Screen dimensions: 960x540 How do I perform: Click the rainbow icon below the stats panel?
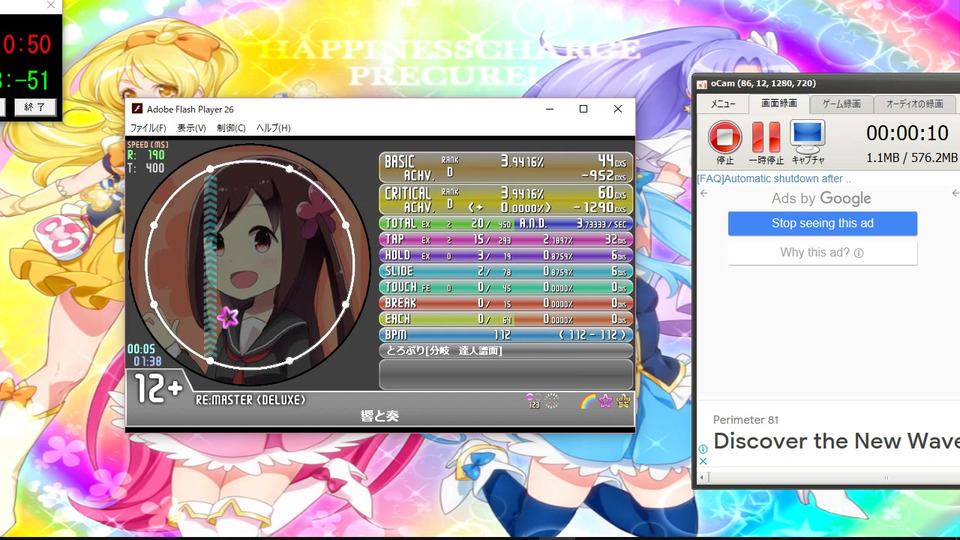click(x=588, y=401)
